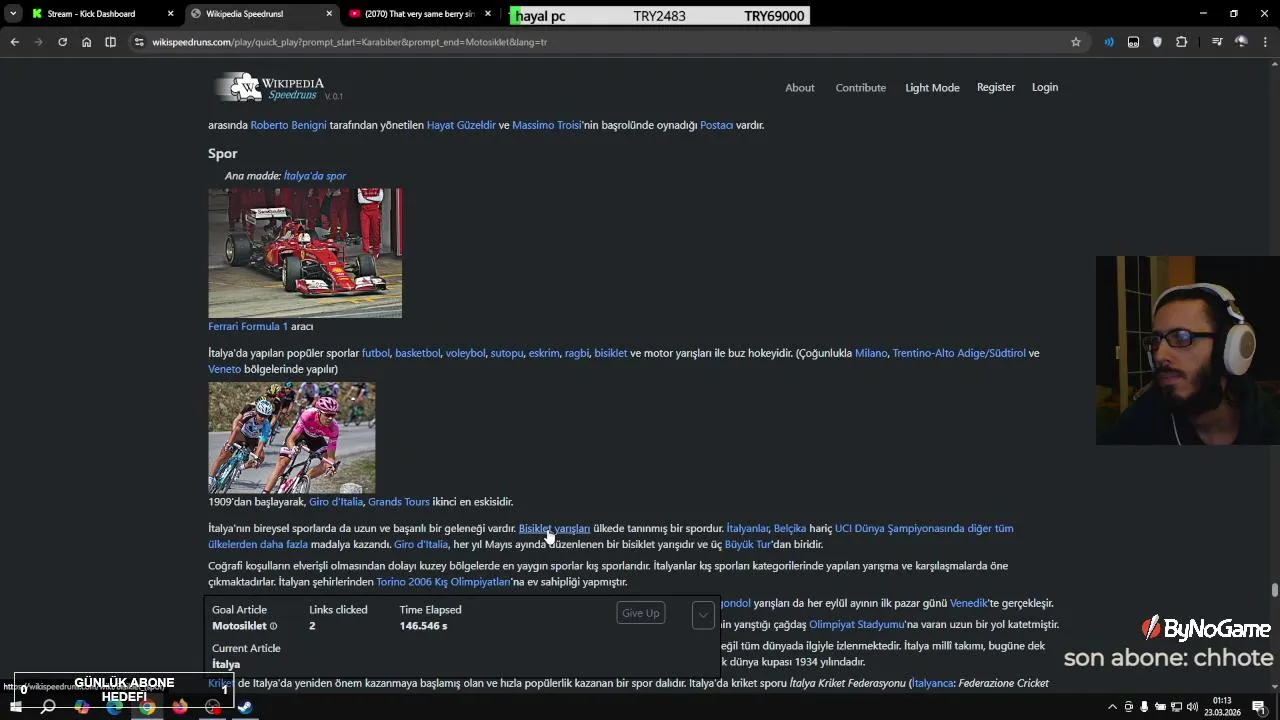Open the Contribute page
Image resolution: width=1280 pixels, height=720 pixels.
pos(861,88)
